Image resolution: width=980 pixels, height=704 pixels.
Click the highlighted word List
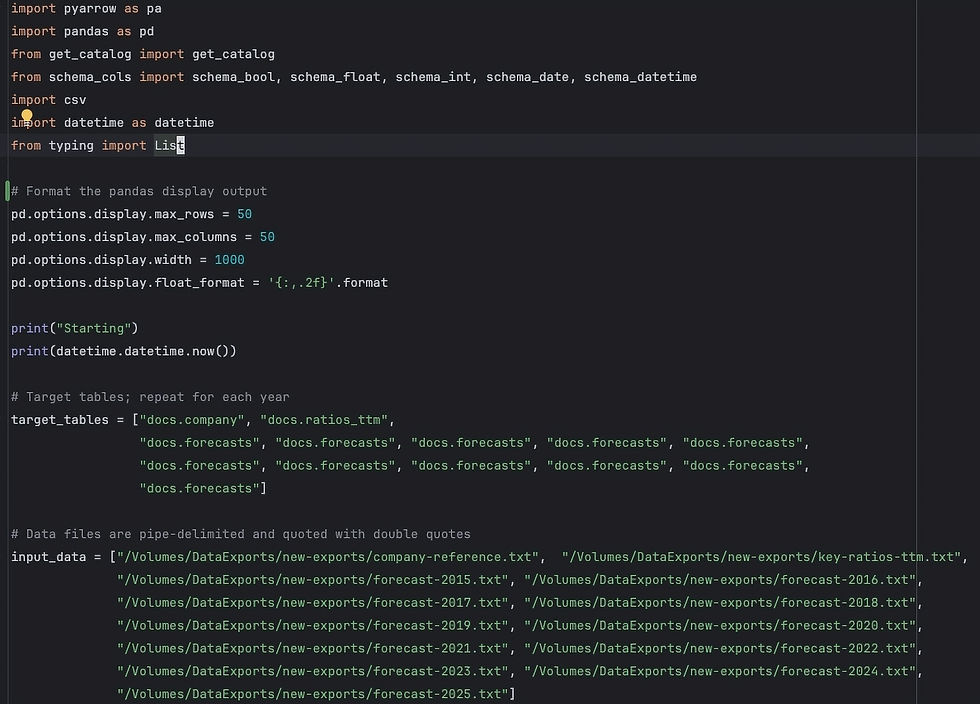point(166,145)
